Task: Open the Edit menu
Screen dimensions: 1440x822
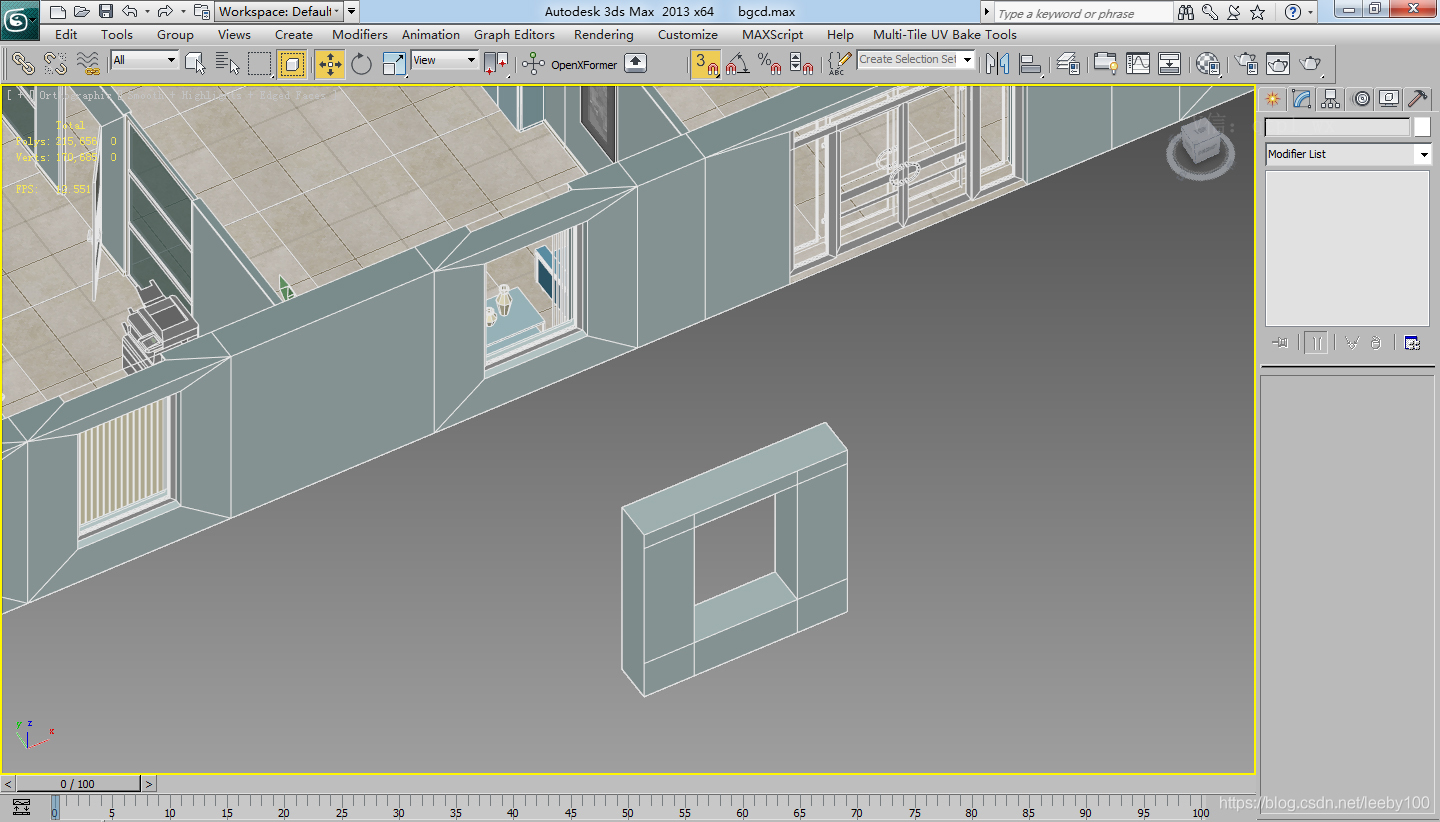Action: (66, 34)
